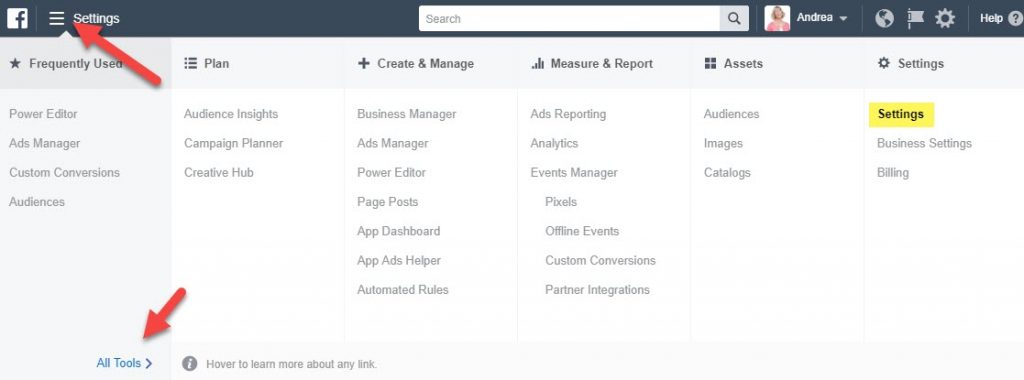Viewport: 1024px width, 380px height.
Task: Open Custom Conversions under Events Manager
Action: 600,261
